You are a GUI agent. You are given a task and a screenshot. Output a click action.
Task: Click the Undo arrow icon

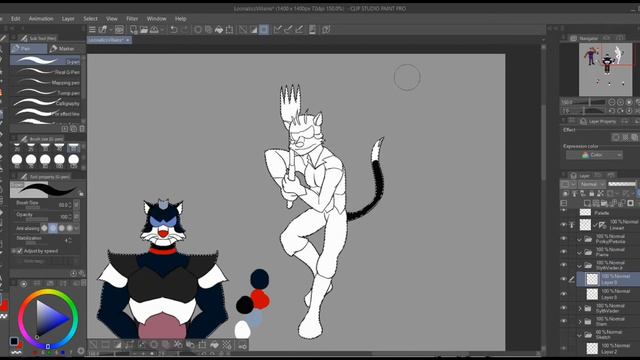click(174, 29)
